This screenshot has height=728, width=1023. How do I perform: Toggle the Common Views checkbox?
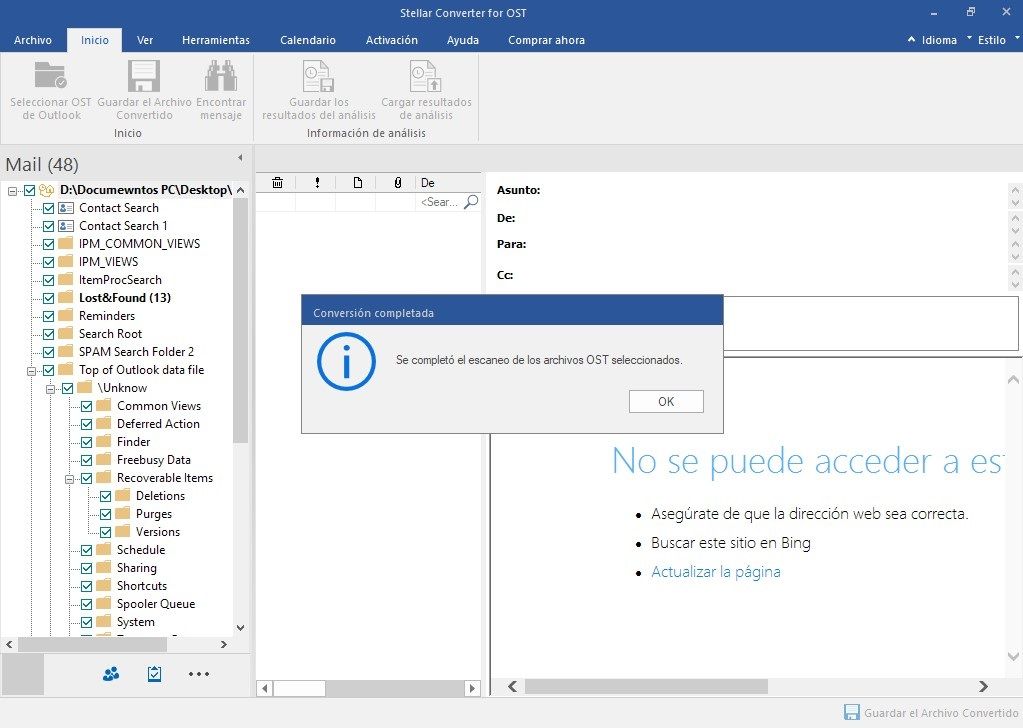coord(86,406)
